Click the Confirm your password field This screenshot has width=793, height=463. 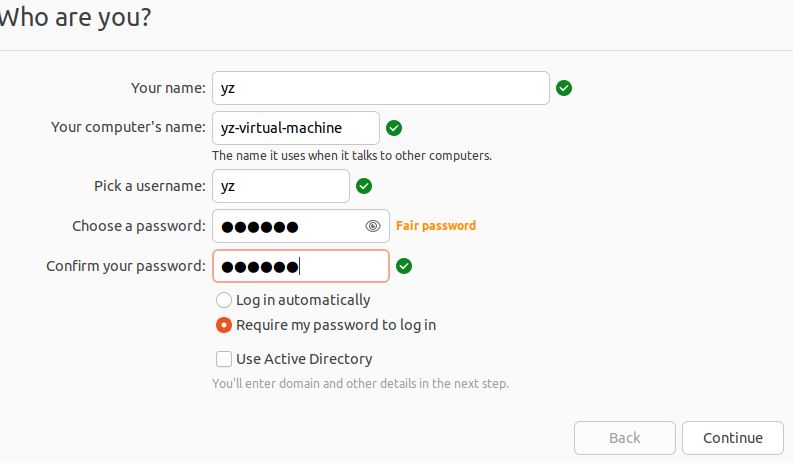pyautogui.click(x=300, y=266)
